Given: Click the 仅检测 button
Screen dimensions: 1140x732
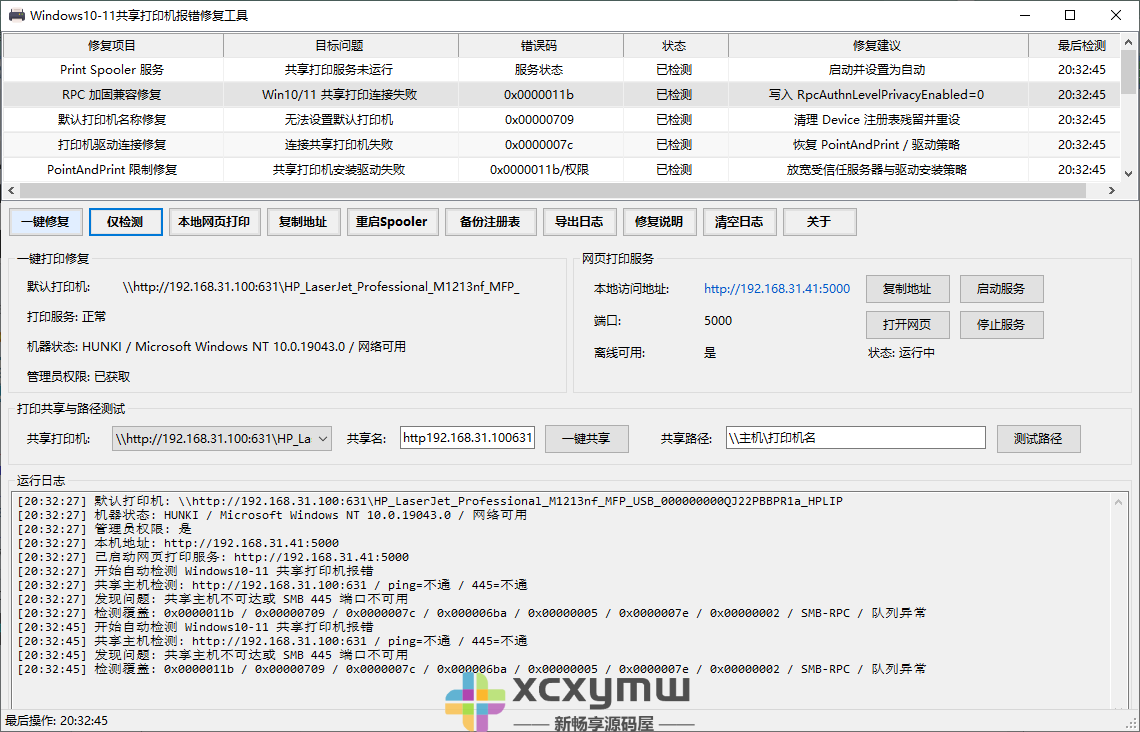Looking at the screenshot, I should 125,222.
